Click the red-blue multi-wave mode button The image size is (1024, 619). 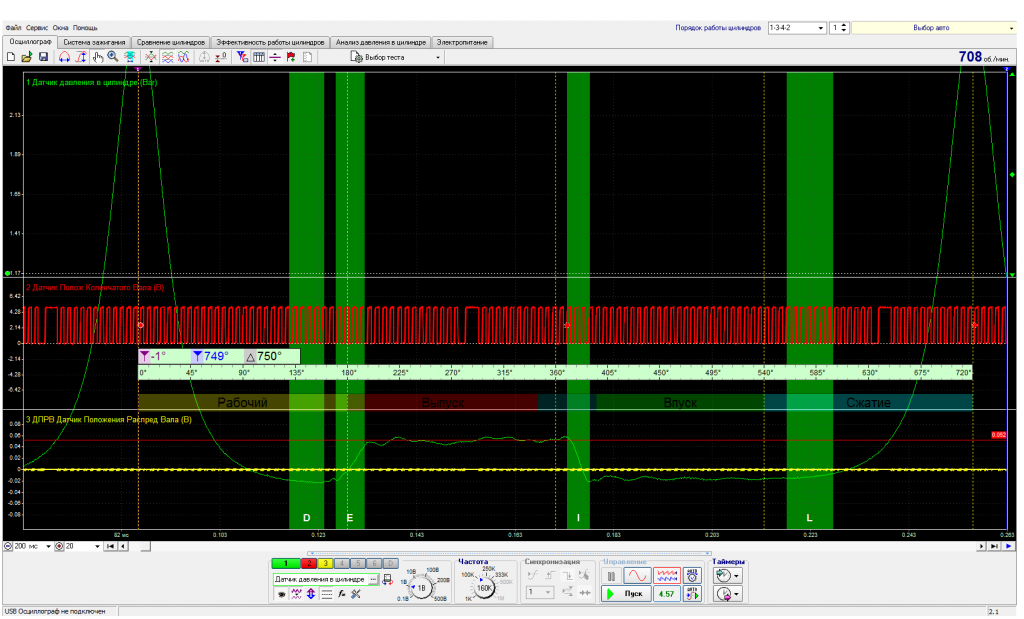pyautogui.click(x=667, y=576)
